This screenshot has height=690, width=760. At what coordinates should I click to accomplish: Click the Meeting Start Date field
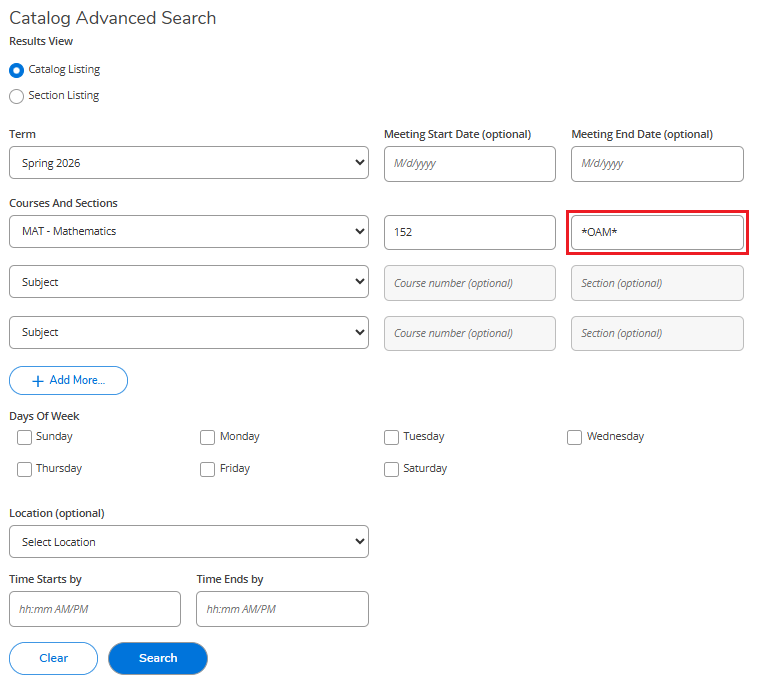[x=469, y=164]
